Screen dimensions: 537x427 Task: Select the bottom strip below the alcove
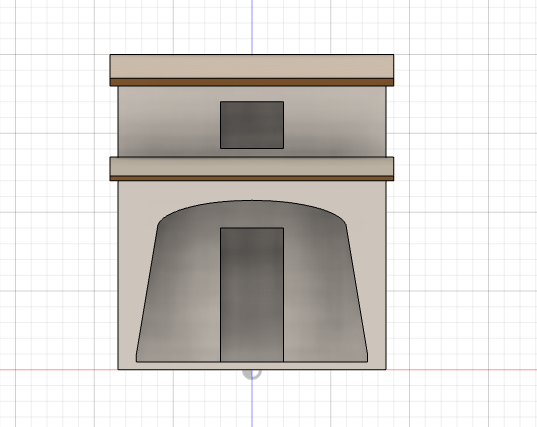click(x=252, y=366)
